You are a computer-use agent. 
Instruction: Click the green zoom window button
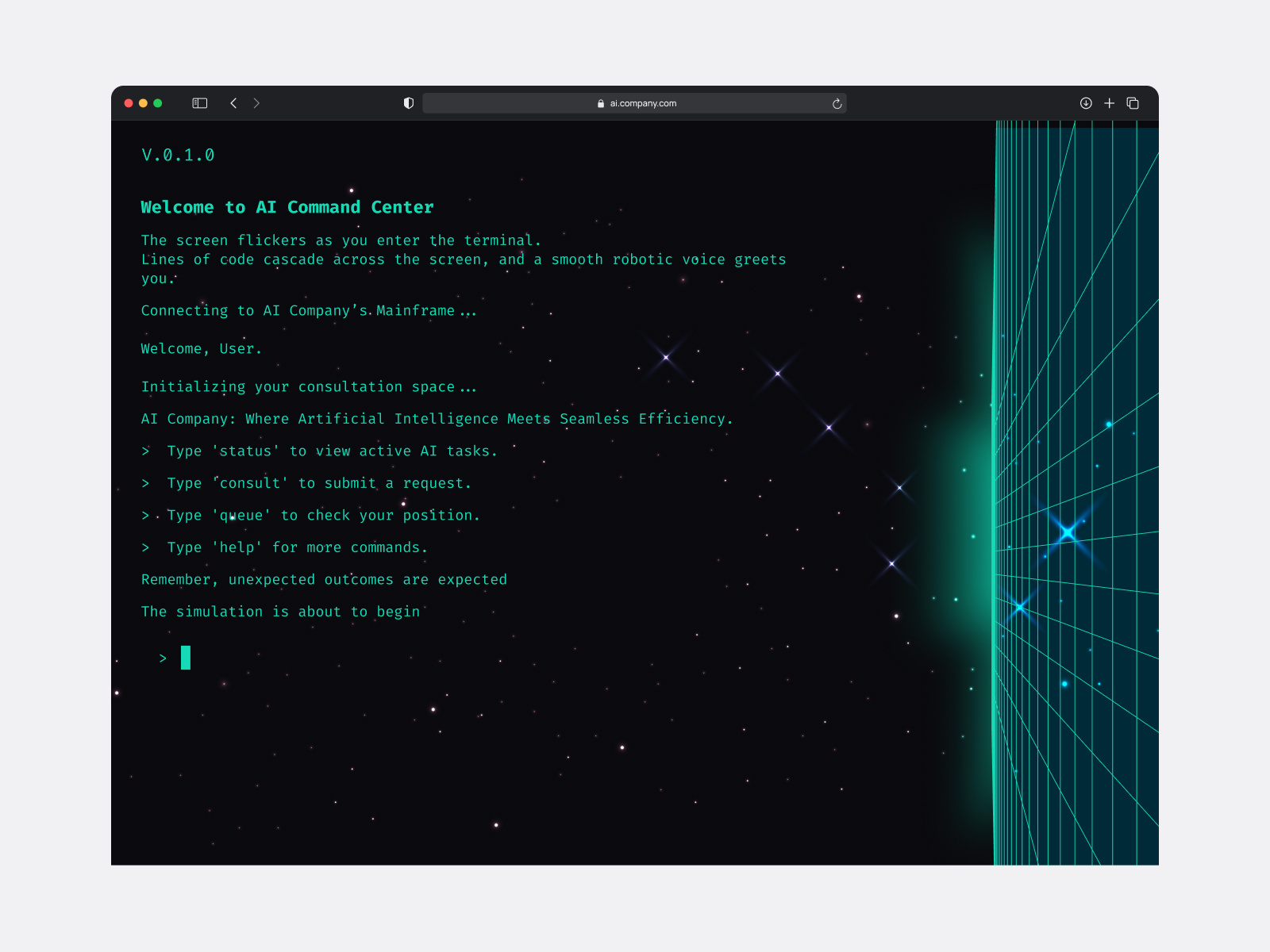coord(158,103)
